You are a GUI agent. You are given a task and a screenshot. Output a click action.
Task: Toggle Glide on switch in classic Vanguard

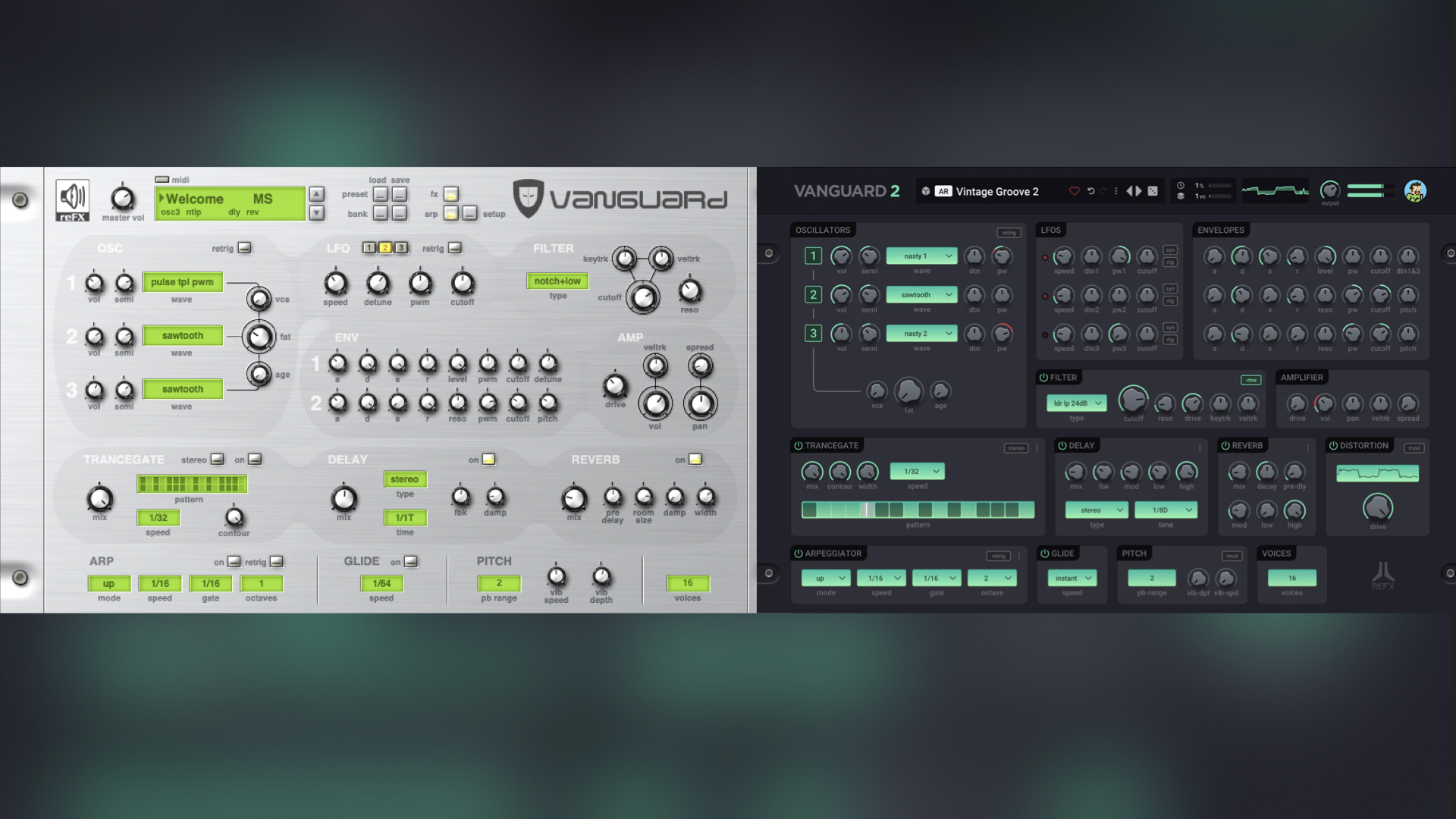pos(410,562)
